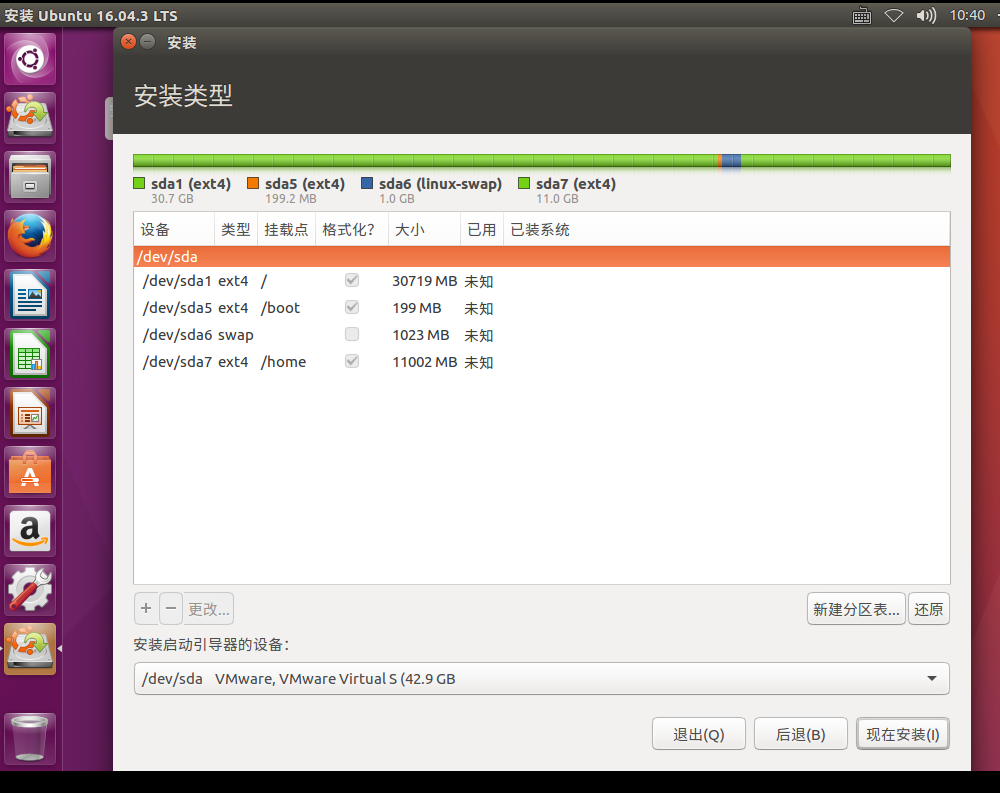This screenshot has width=1000, height=793.
Task: Click 1023 MB size cell
Action: coord(420,335)
